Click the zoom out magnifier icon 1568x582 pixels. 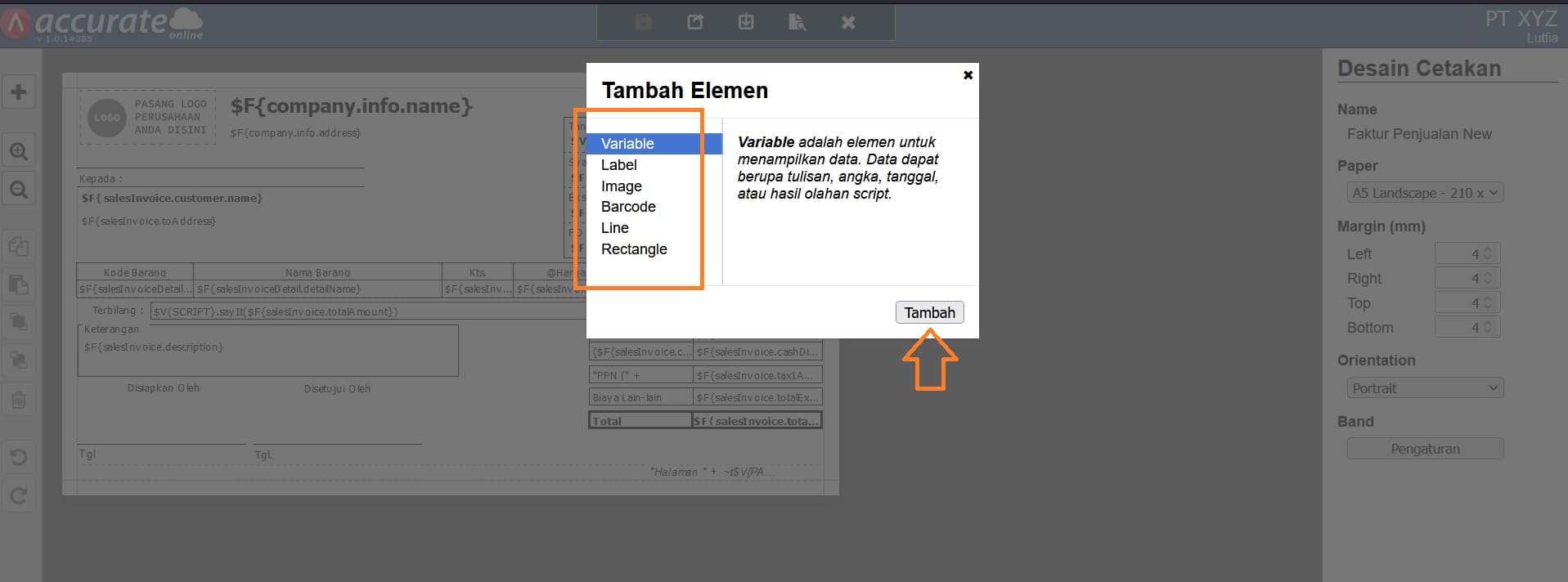coord(18,190)
